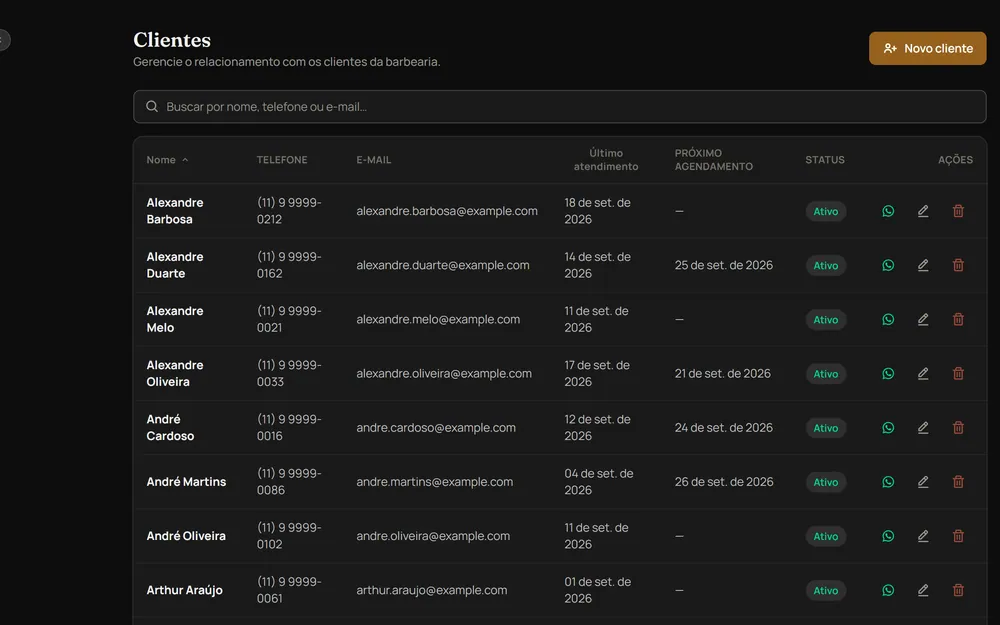Click Ativo badge for Arthur Araújo
The image size is (1000, 625).
pyautogui.click(x=825, y=591)
